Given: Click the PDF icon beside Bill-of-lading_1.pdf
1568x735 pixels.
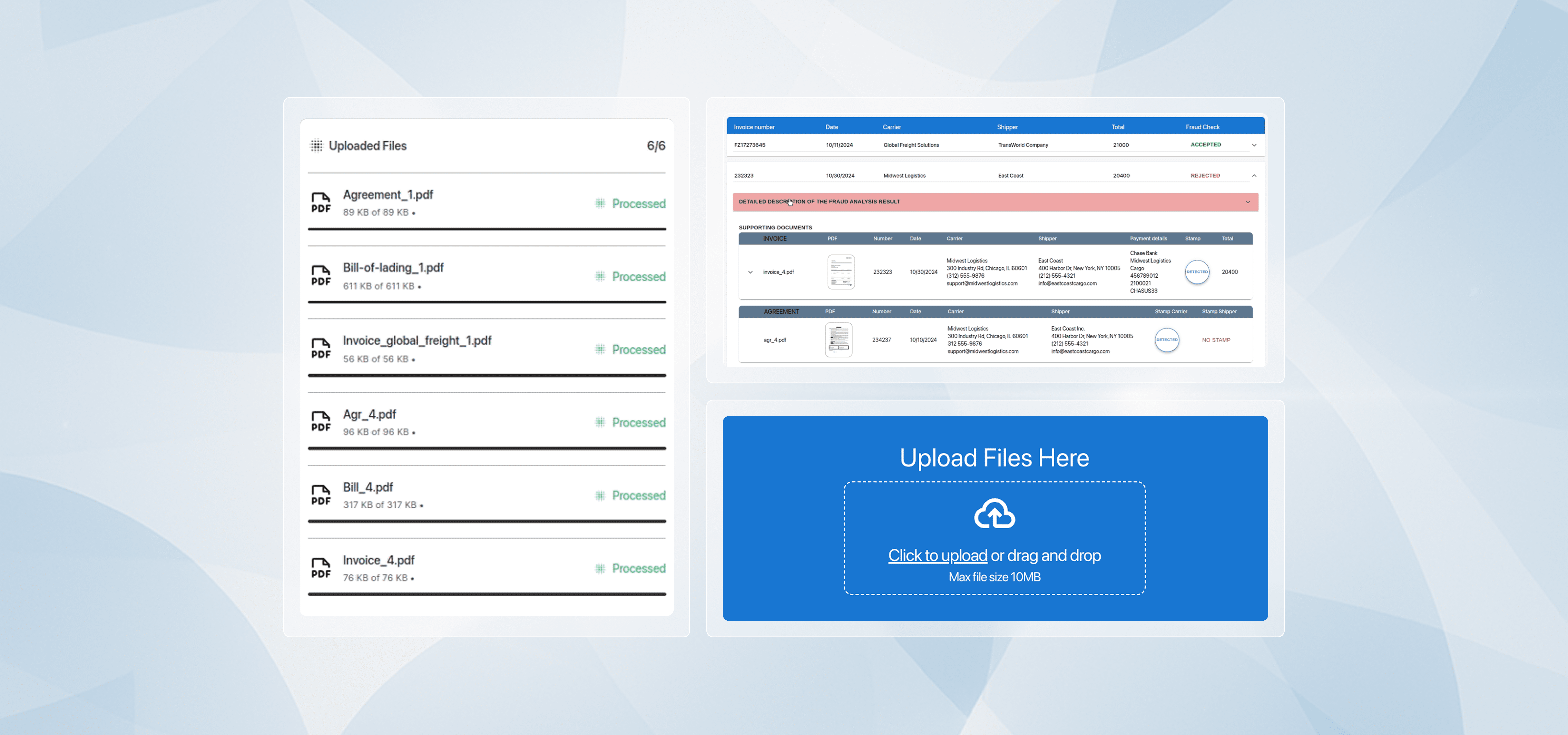Looking at the screenshot, I should (x=321, y=276).
